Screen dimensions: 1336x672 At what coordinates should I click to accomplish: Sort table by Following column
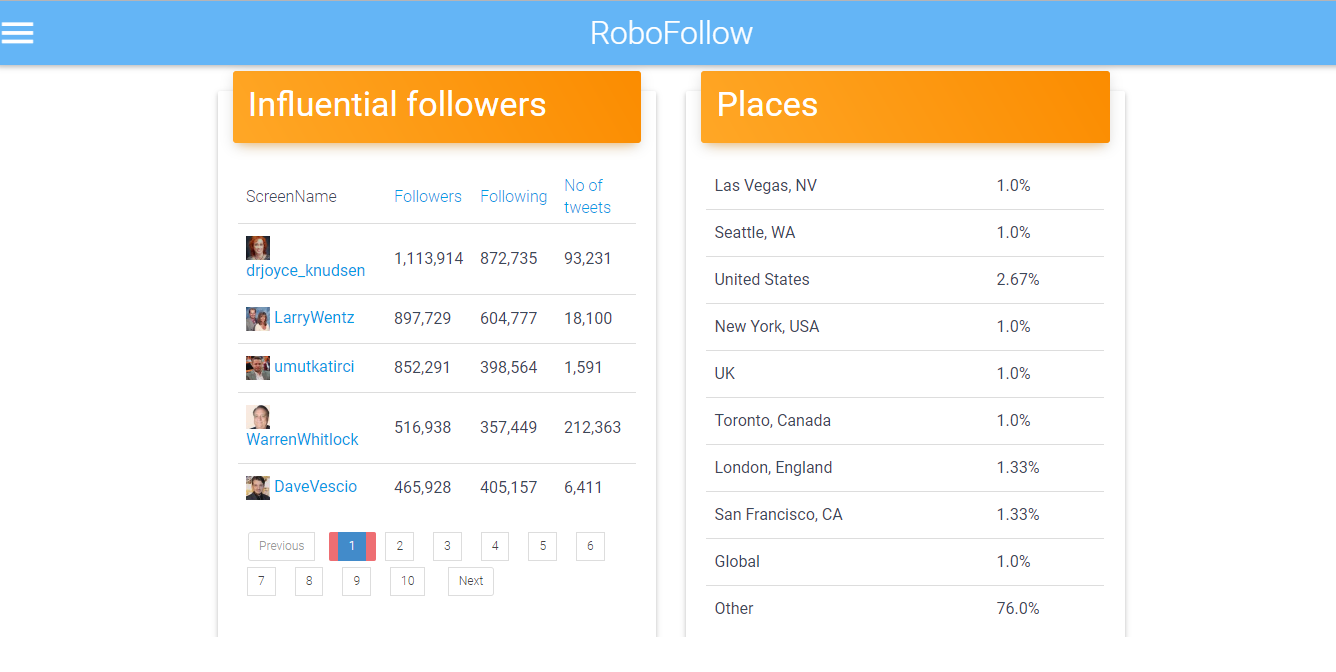tap(514, 197)
